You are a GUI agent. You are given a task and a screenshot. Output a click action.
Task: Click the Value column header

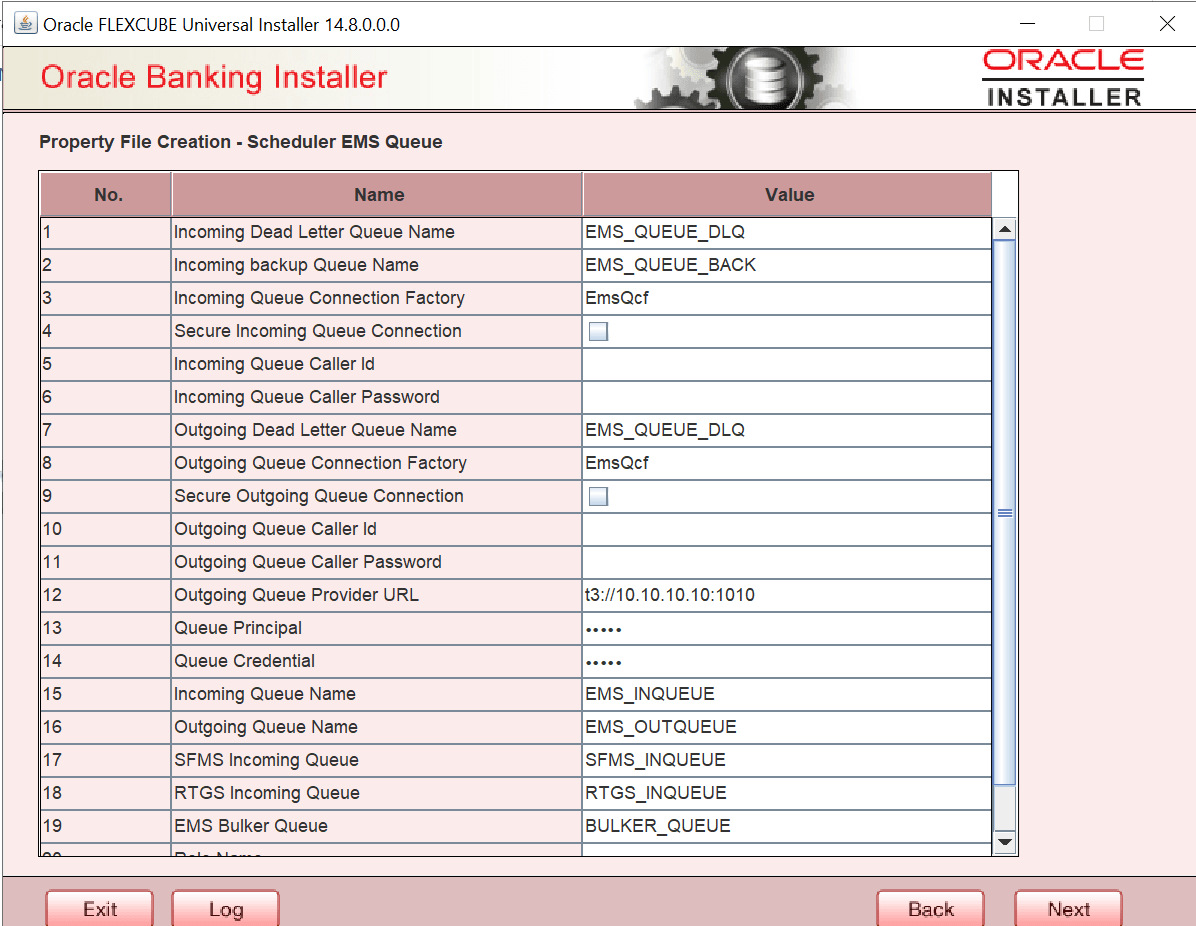coord(788,195)
